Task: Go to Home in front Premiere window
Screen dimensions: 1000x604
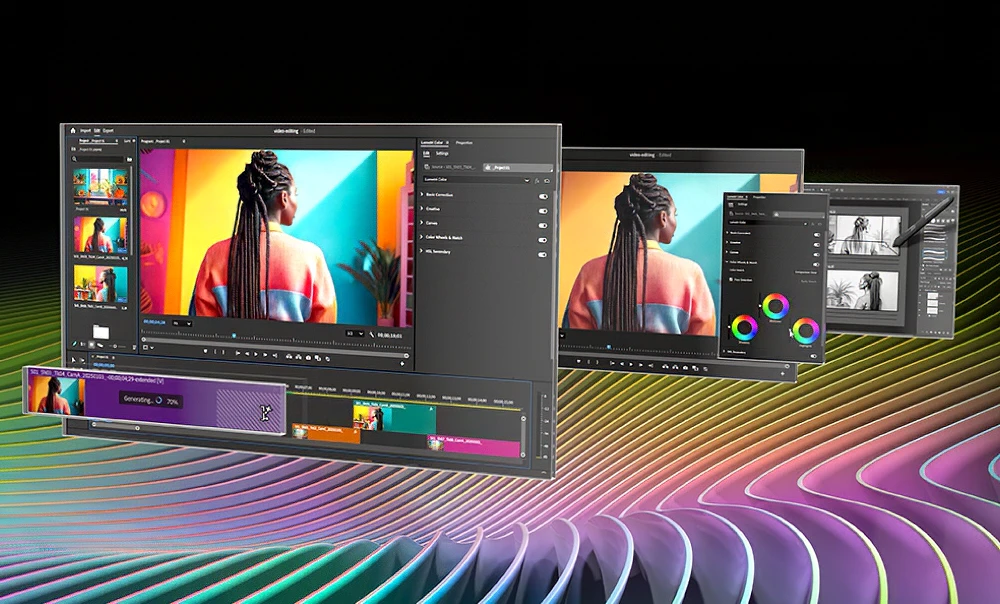Action: pos(73,131)
